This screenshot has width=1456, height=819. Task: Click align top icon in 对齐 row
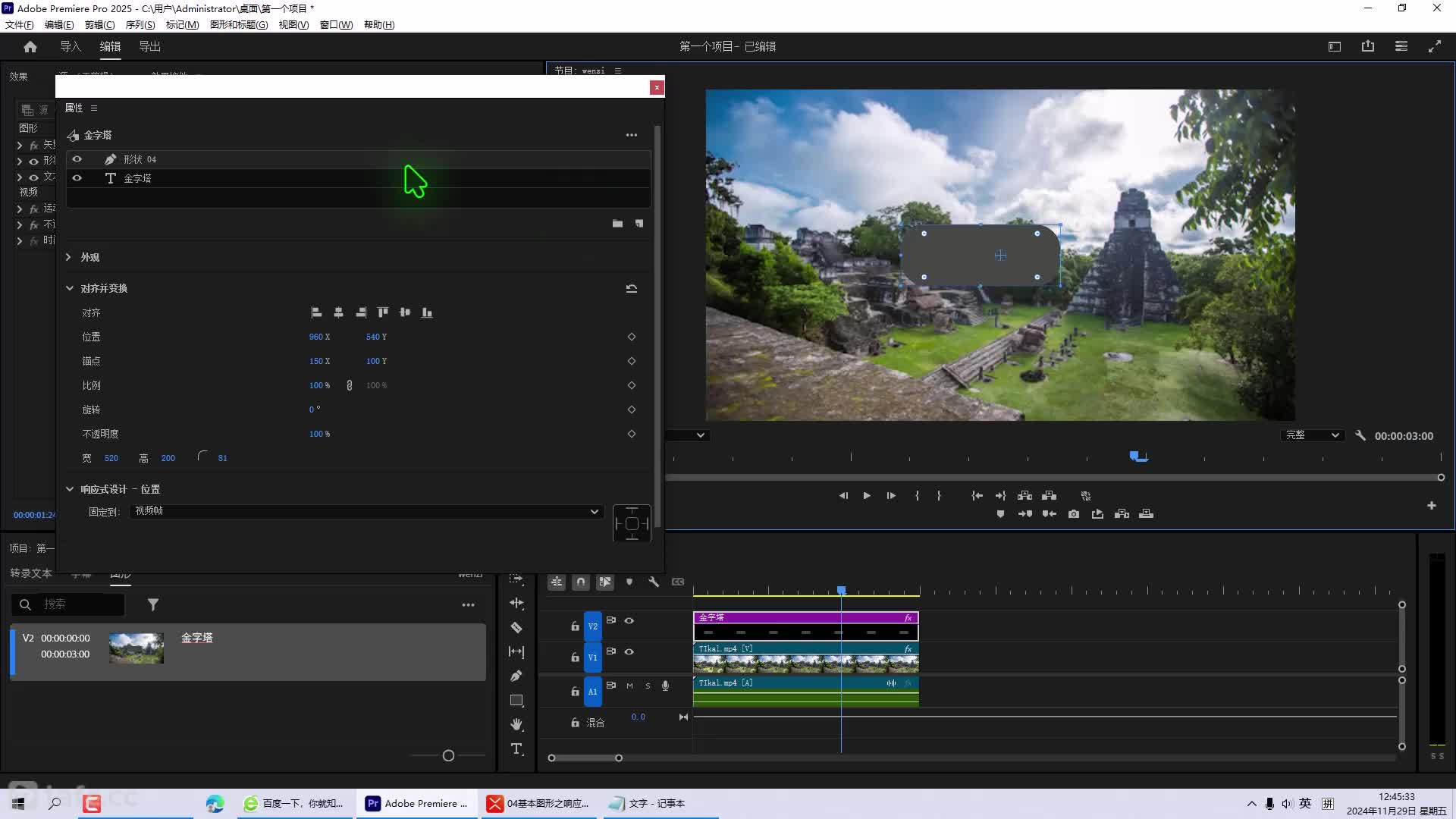[x=383, y=312]
